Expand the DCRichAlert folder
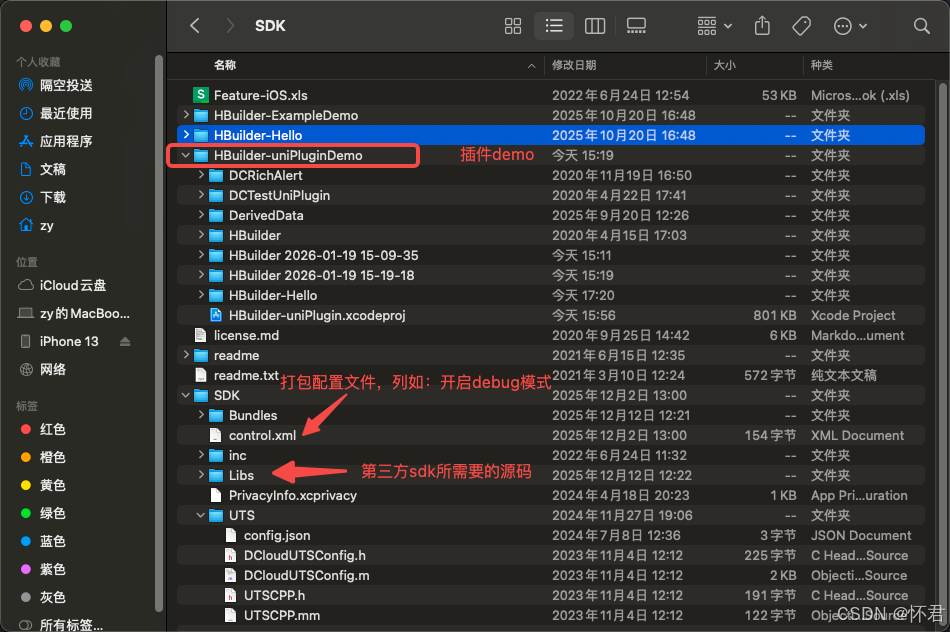The image size is (950, 632). (201, 175)
